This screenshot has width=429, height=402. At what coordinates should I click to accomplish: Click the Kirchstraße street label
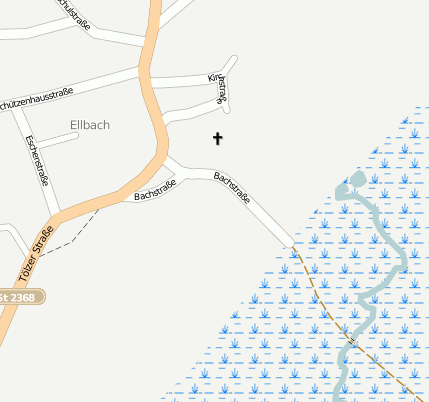(x=219, y=87)
